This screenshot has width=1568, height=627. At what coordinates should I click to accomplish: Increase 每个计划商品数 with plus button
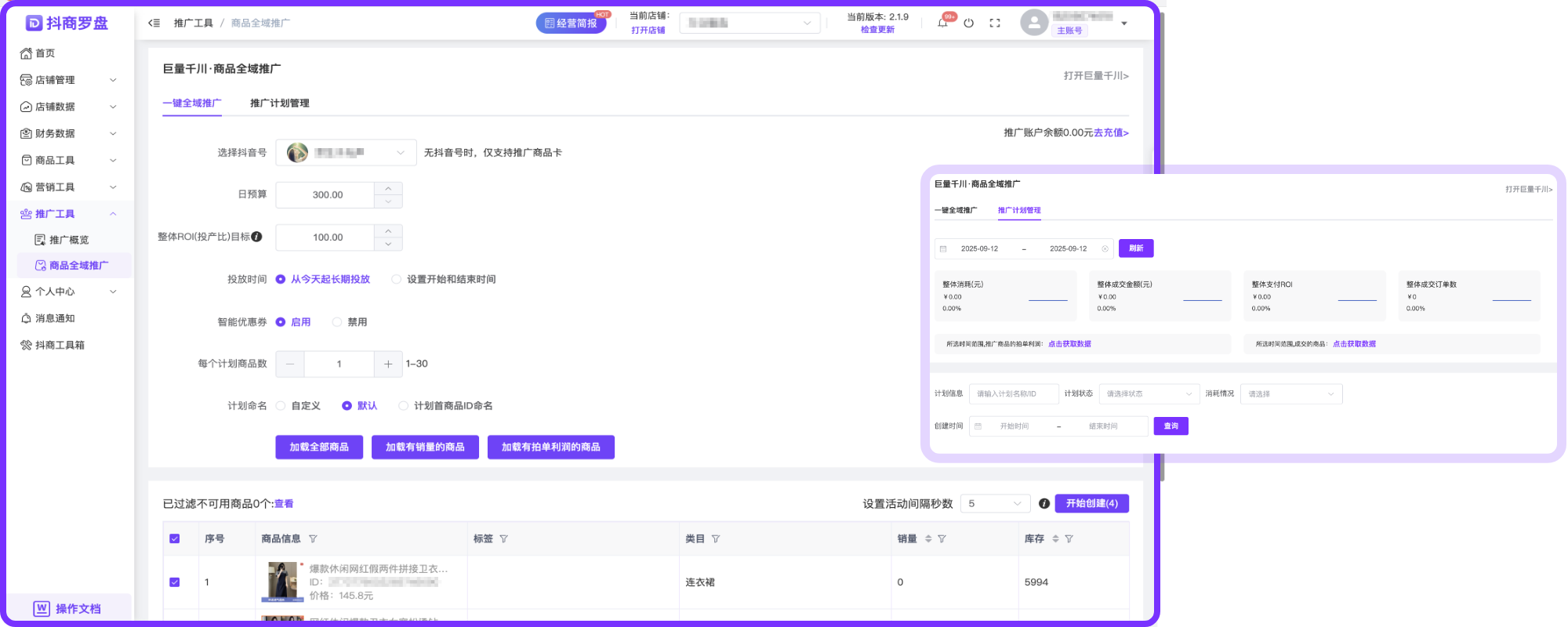pos(388,364)
